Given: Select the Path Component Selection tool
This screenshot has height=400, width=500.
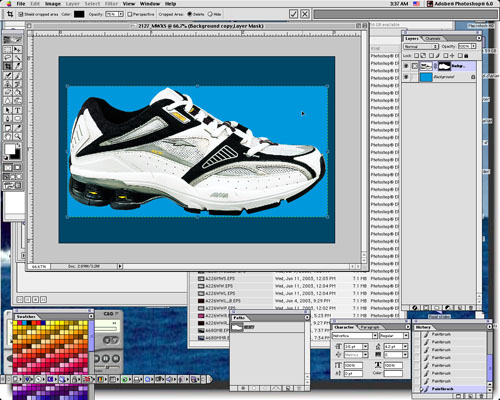Looking at the screenshot, I should pos(8,110).
